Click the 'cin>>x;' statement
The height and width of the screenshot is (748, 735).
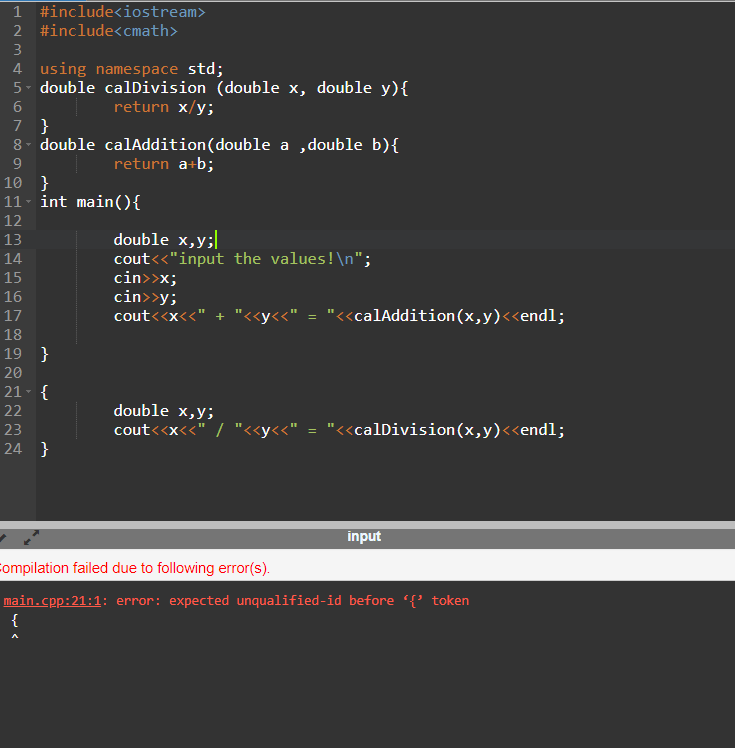tap(145, 278)
